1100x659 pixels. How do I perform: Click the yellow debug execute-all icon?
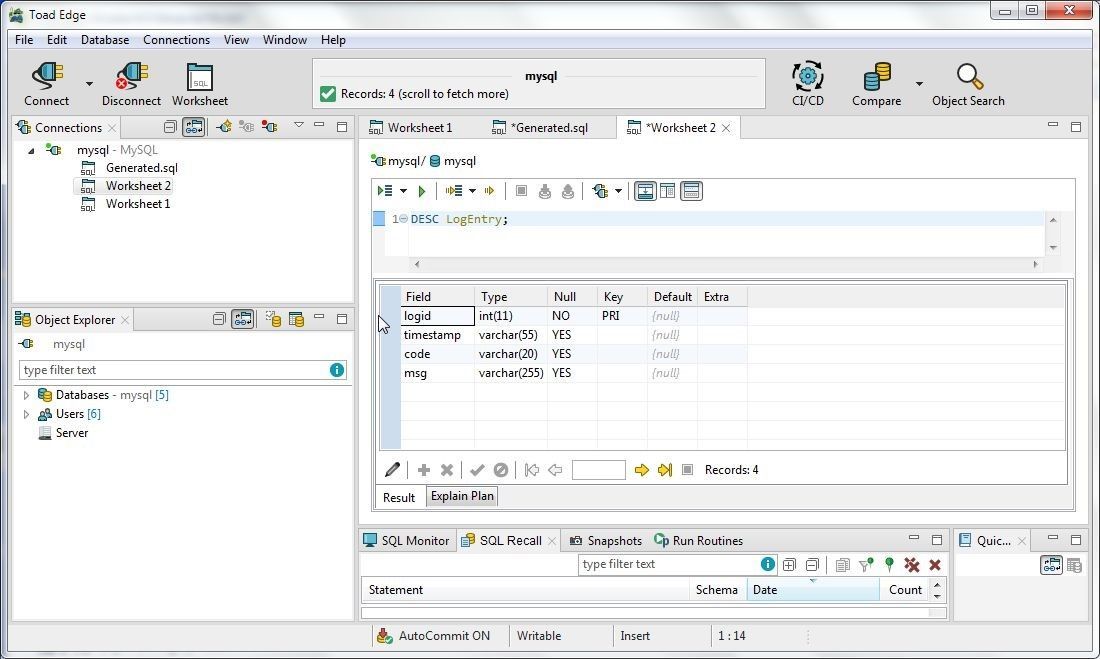click(x=454, y=191)
